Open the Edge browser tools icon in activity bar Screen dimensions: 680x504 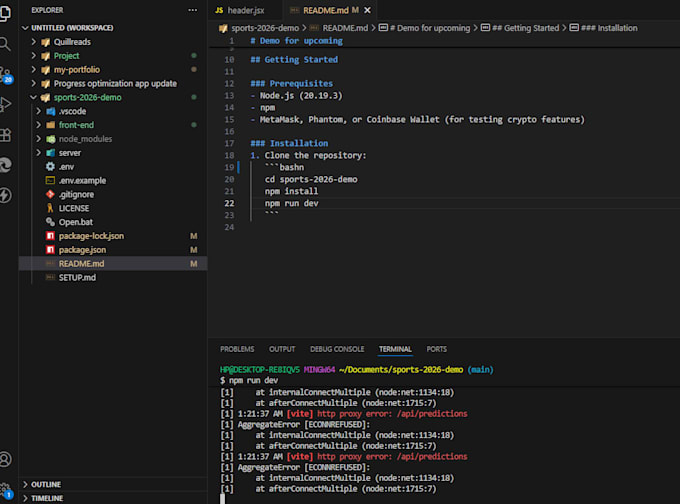pyautogui.click(x=5, y=165)
